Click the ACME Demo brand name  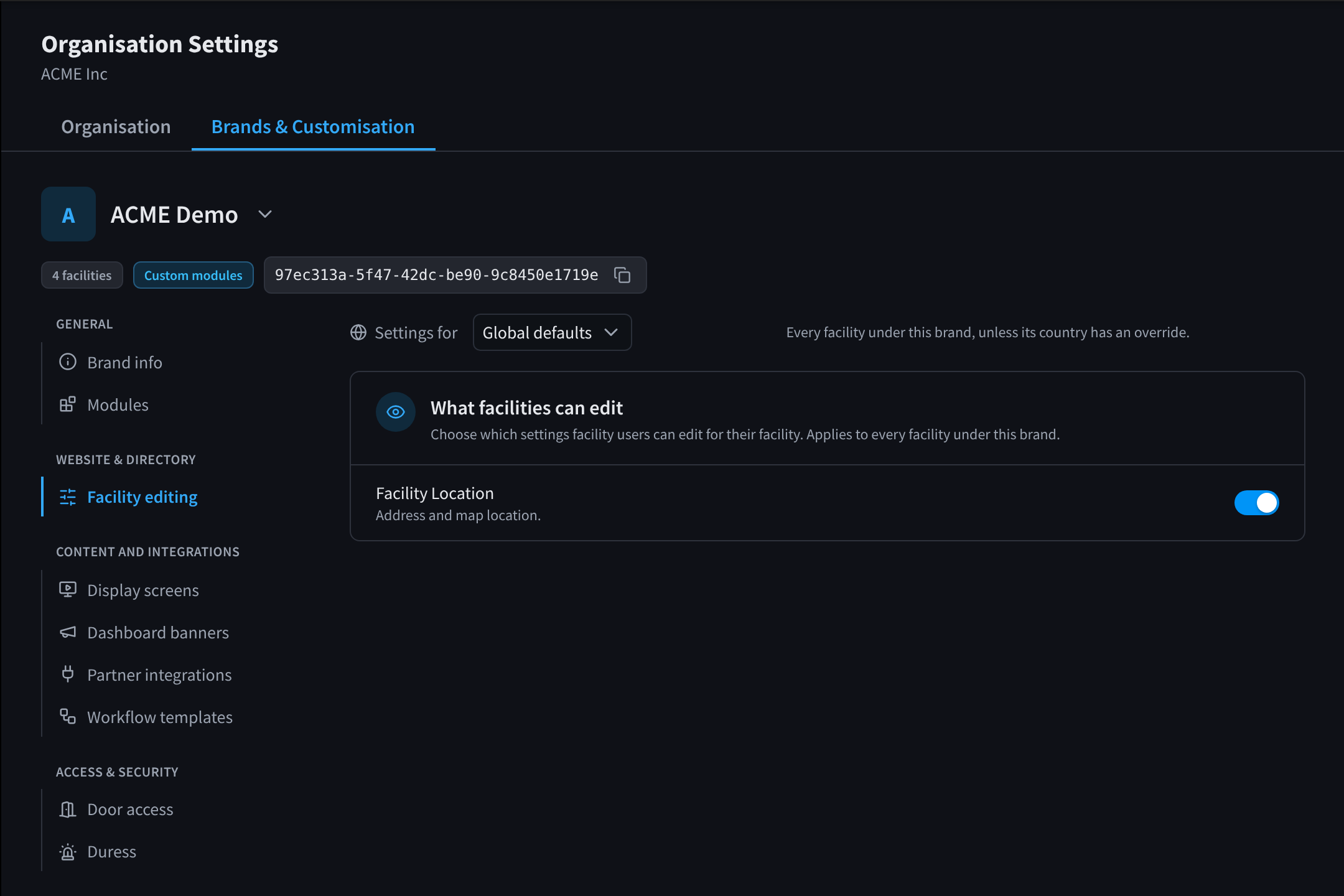pyautogui.click(x=174, y=214)
